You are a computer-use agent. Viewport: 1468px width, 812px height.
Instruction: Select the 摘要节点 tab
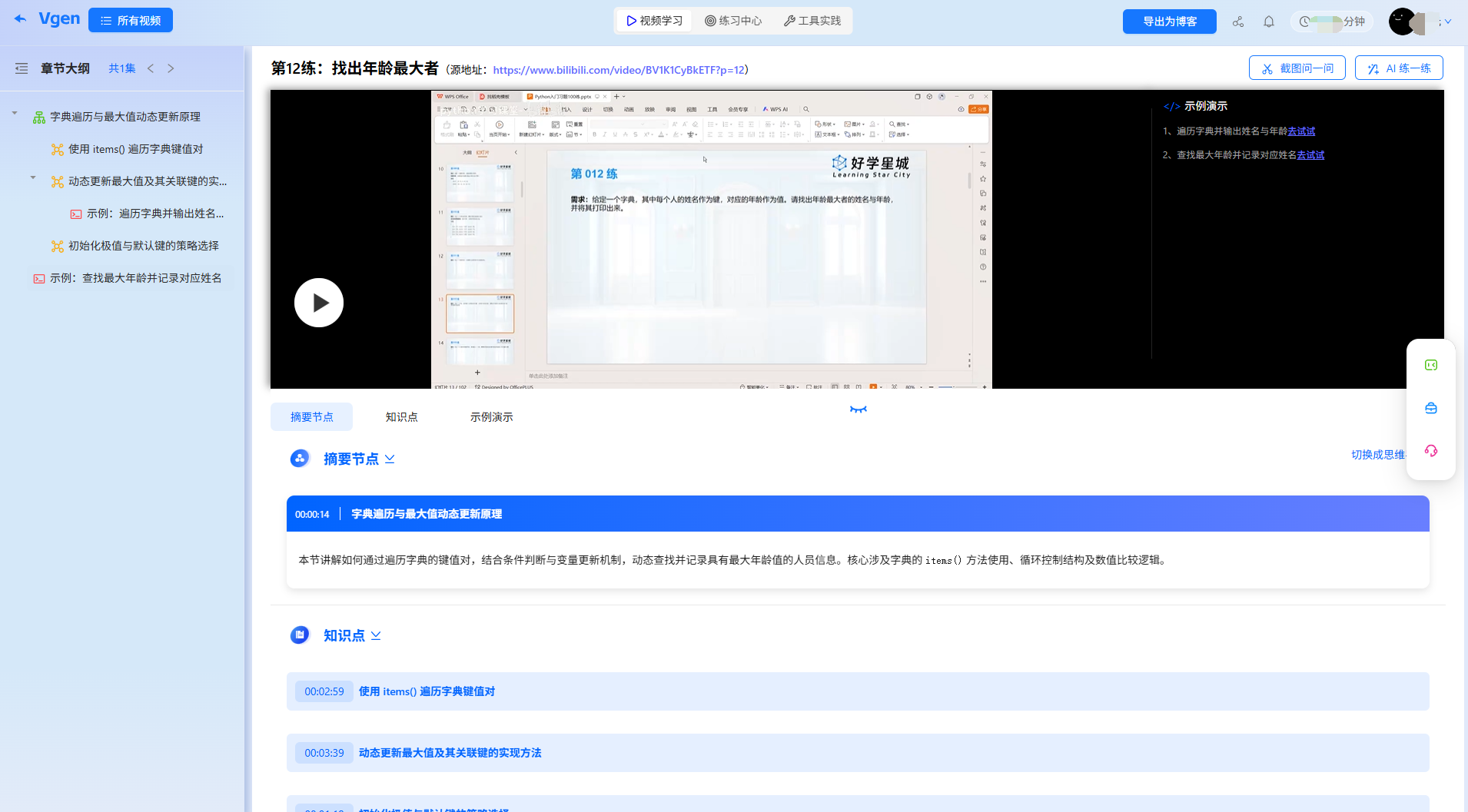pos(311,417)
